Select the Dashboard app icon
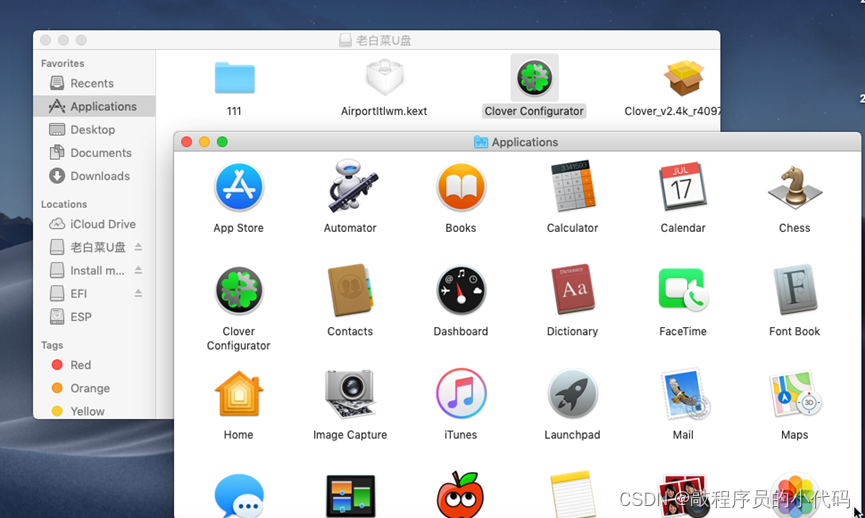This screenshot has height=518, width=865. click(461, 291)
